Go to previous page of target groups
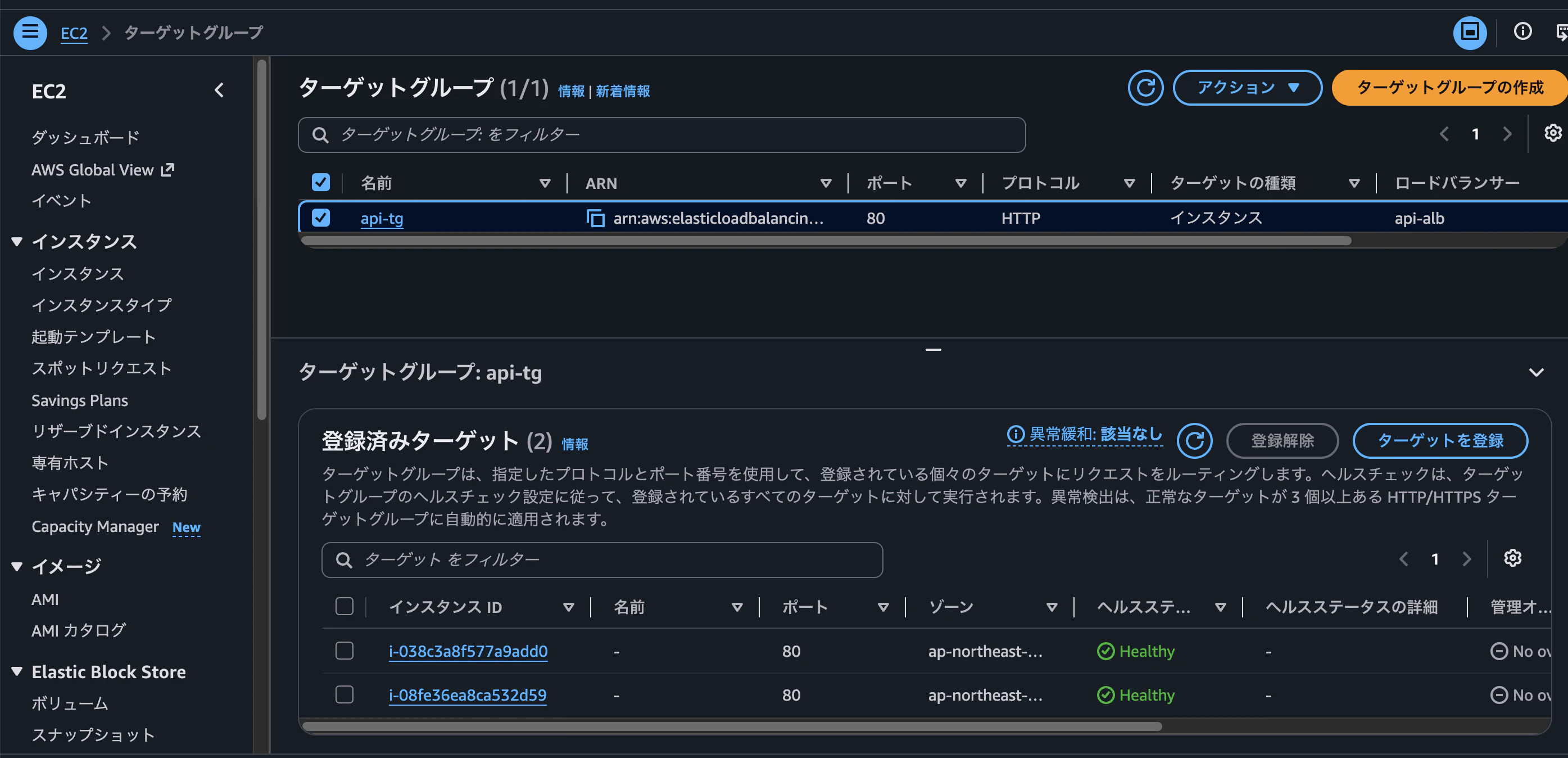Screen dimensions: 1568x758 pyautogui.click(x=1444, y=134)
